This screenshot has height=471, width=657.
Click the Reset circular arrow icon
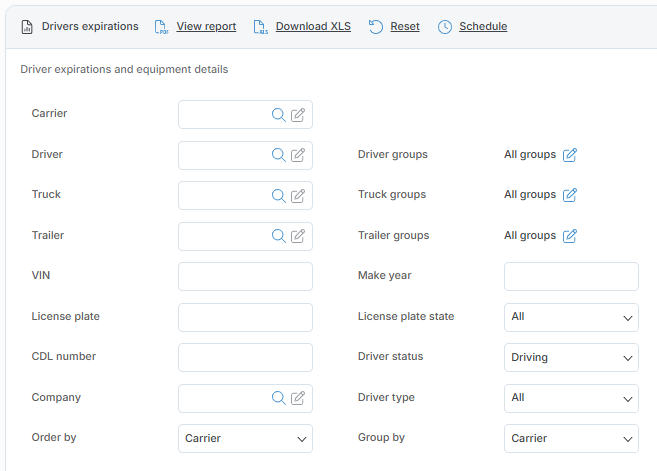376,27
